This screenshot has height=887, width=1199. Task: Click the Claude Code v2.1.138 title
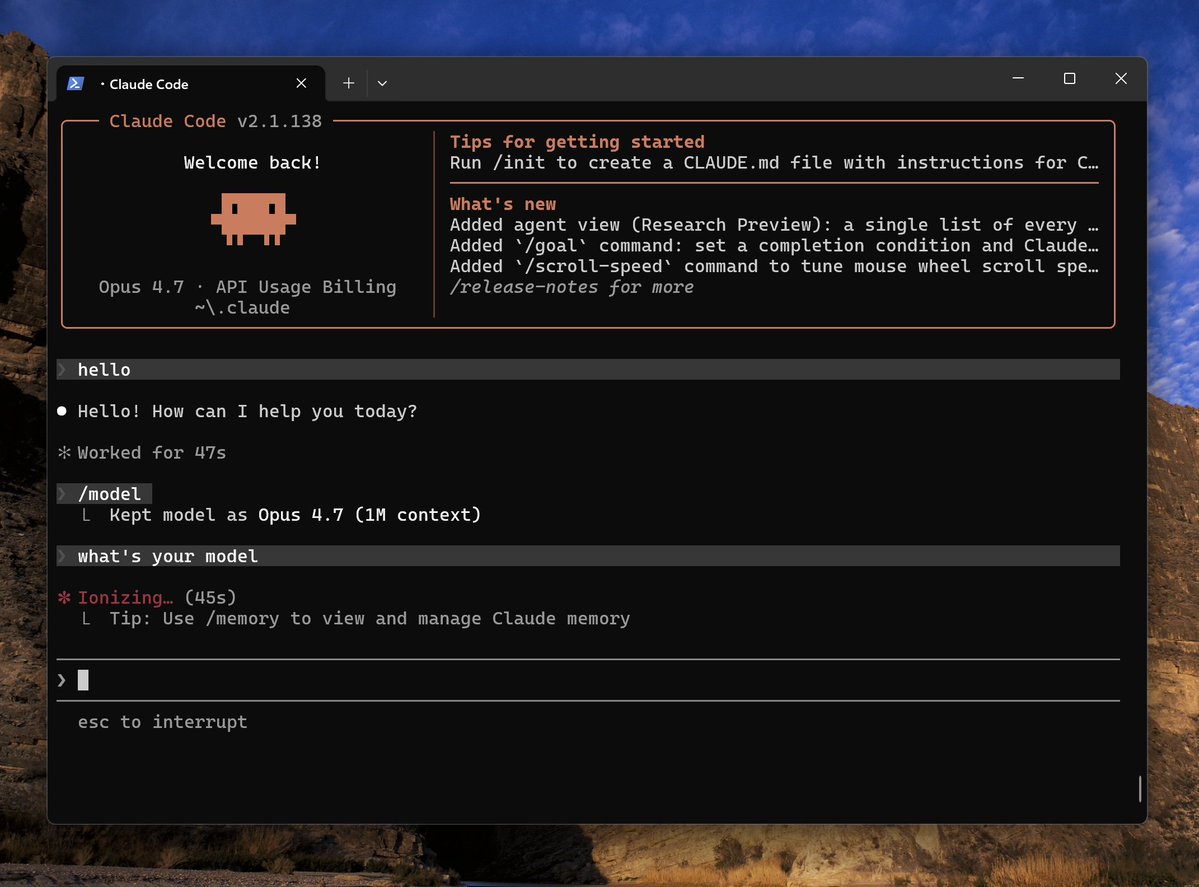[x=216, y=121]
